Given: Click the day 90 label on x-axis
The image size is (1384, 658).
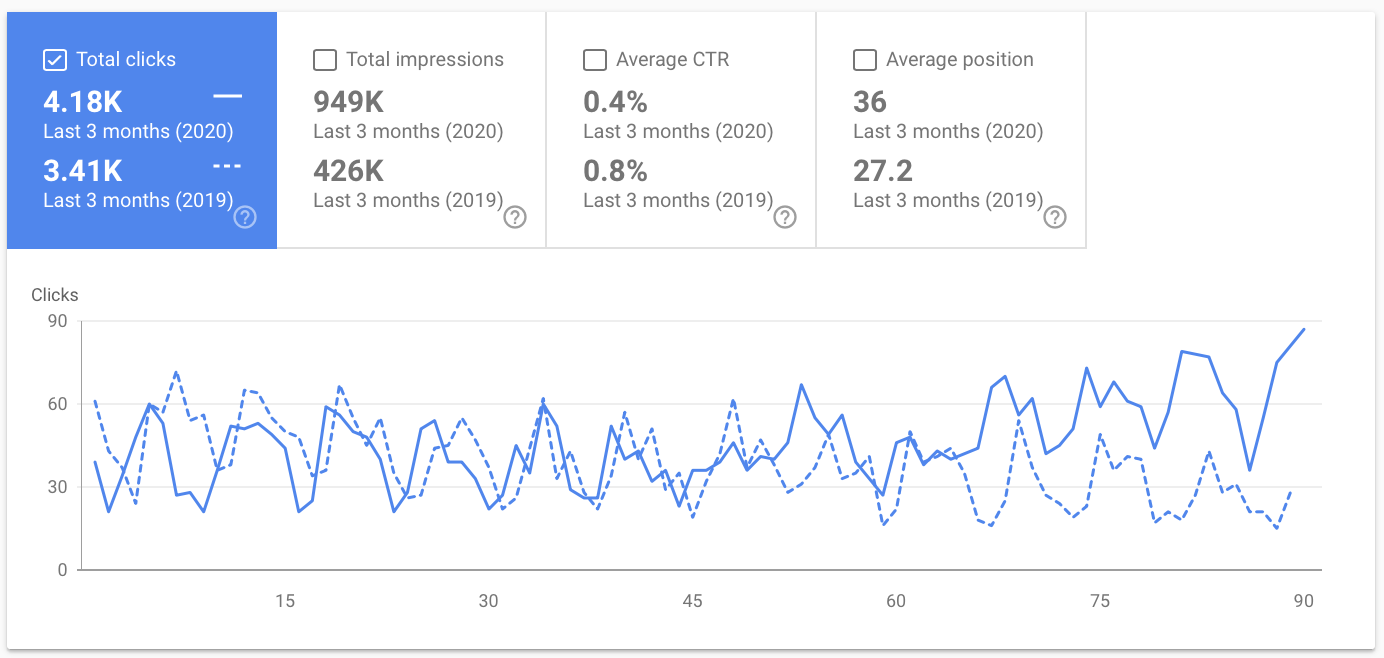Looking at the screenshot, I should [x=1303, y=601].
